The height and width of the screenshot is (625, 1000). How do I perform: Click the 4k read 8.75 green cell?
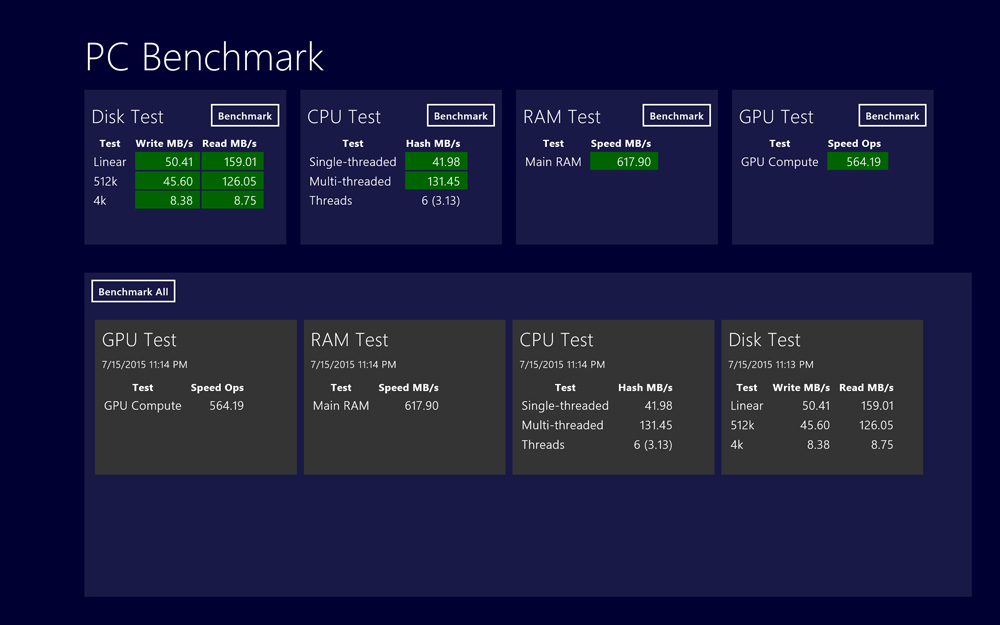pyautogui.click(x=232, y=200)
